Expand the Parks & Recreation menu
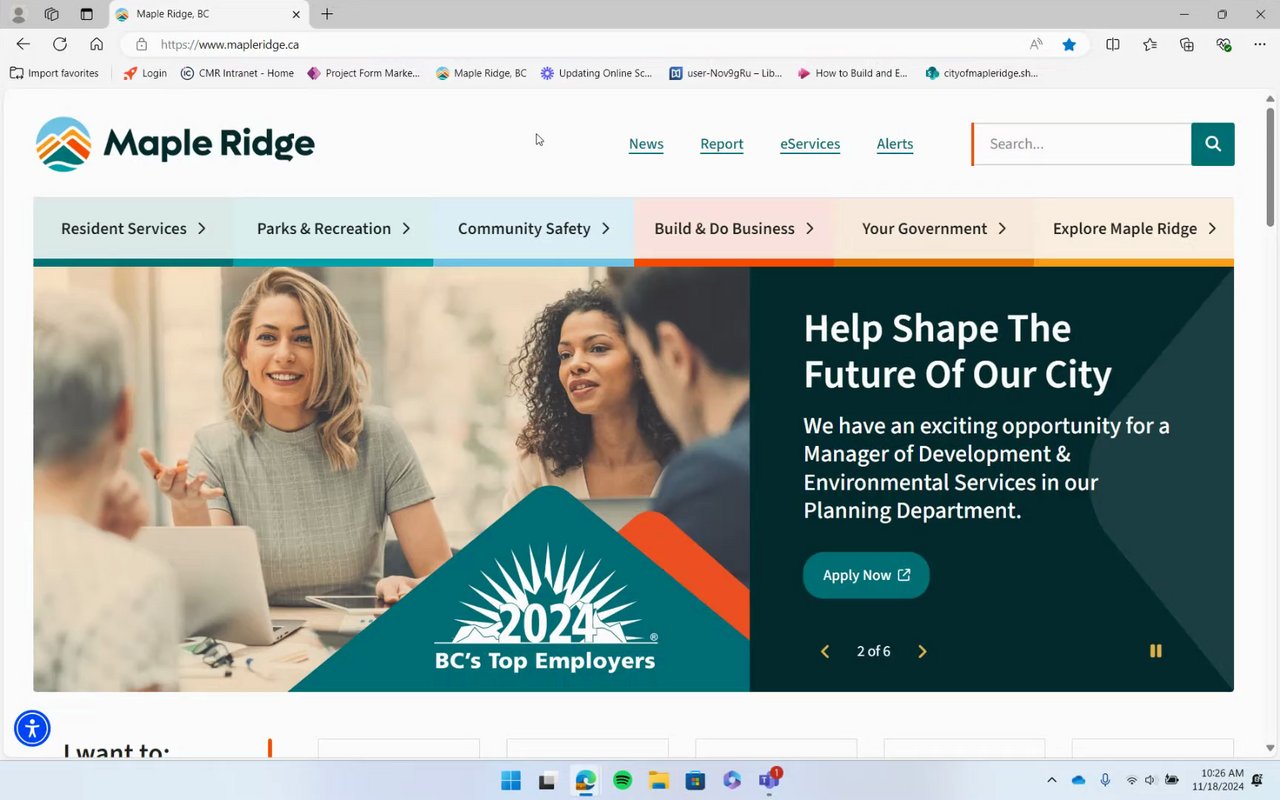Screen dimensions: 1280x800 coord(333,229)
